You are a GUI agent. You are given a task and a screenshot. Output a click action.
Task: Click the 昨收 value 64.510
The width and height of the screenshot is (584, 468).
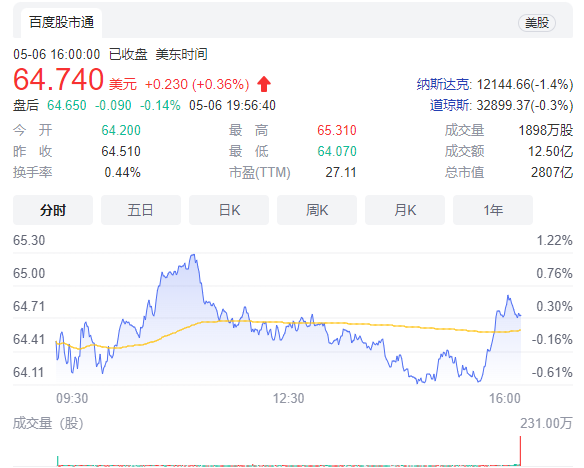point(121,152)
